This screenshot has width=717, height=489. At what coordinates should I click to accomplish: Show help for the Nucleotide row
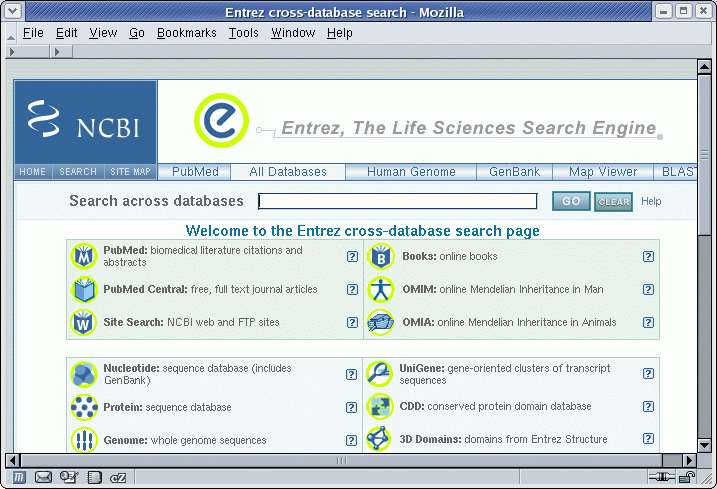(x=351, y=374)
